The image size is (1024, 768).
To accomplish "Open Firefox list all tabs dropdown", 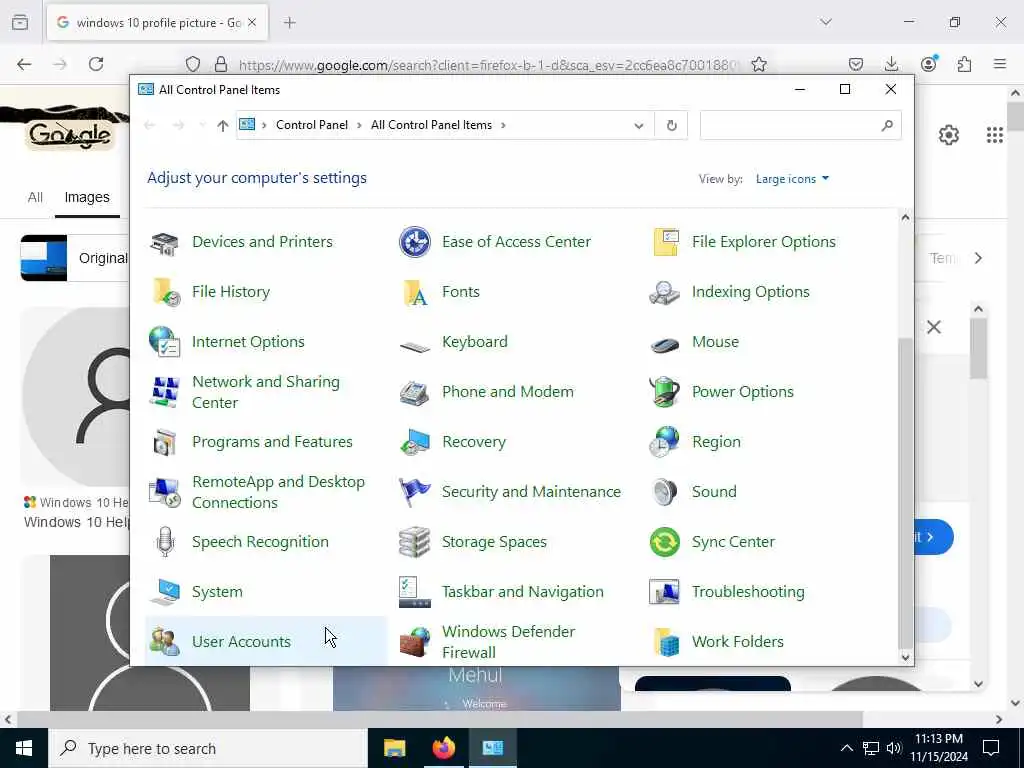I will (826, 22).
